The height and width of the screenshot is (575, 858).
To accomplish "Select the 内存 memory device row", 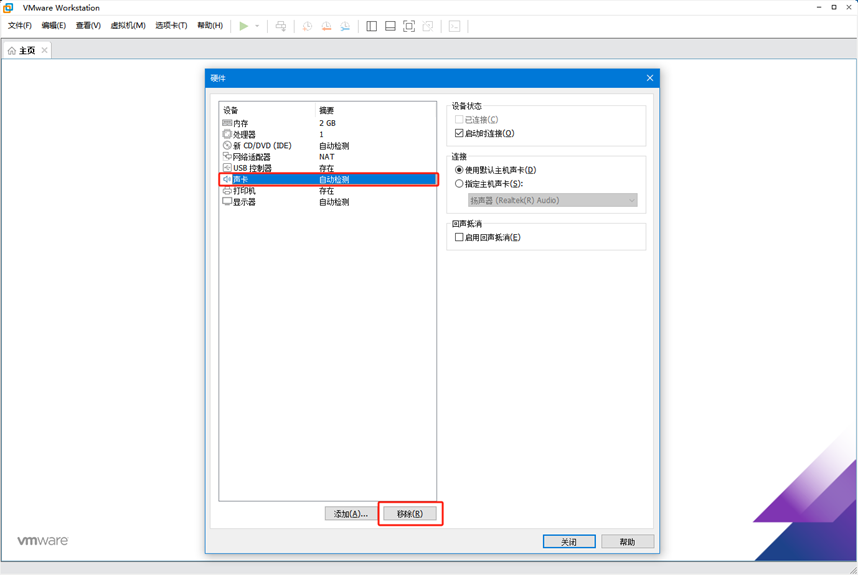I will pos(328,123).
